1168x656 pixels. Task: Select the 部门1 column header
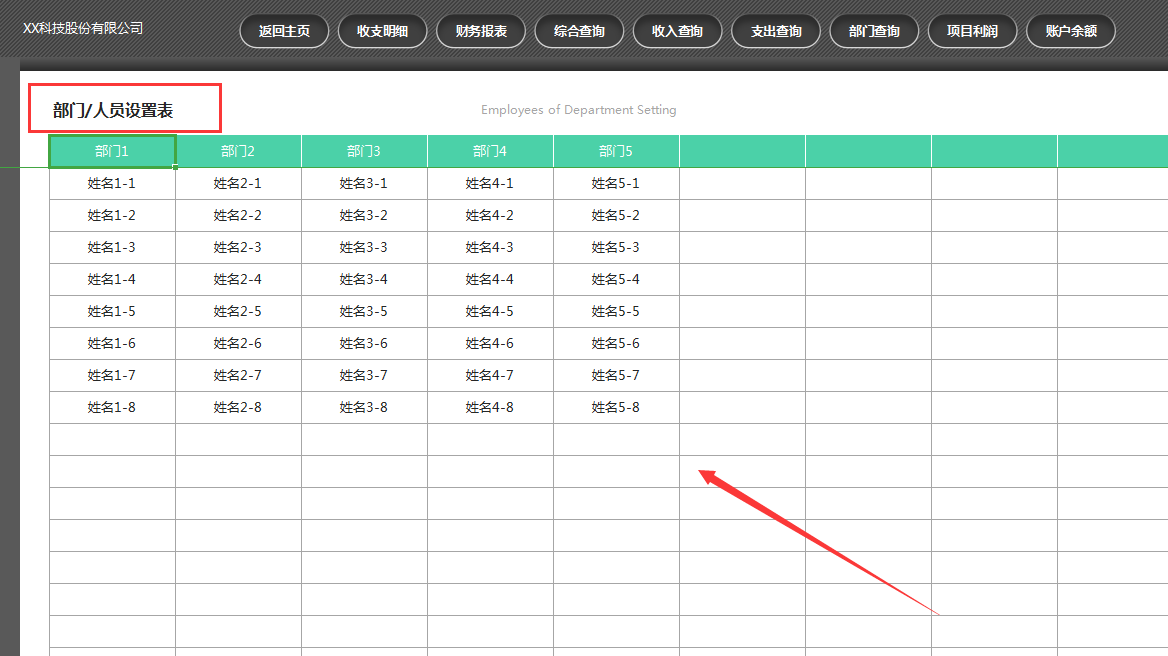pos(112,150)
